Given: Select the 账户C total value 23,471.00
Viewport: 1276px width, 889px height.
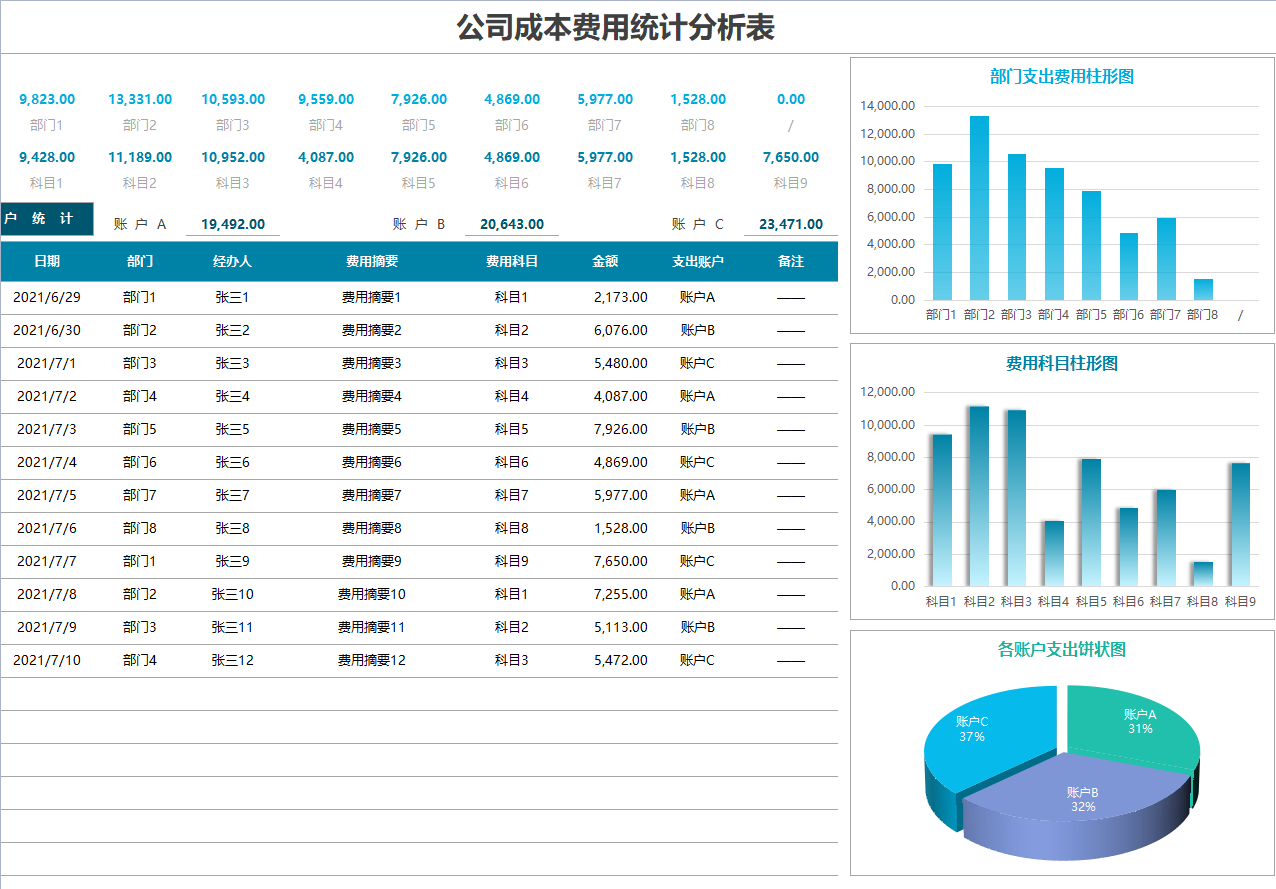Looking at the screenshot, I should point(790,224).
